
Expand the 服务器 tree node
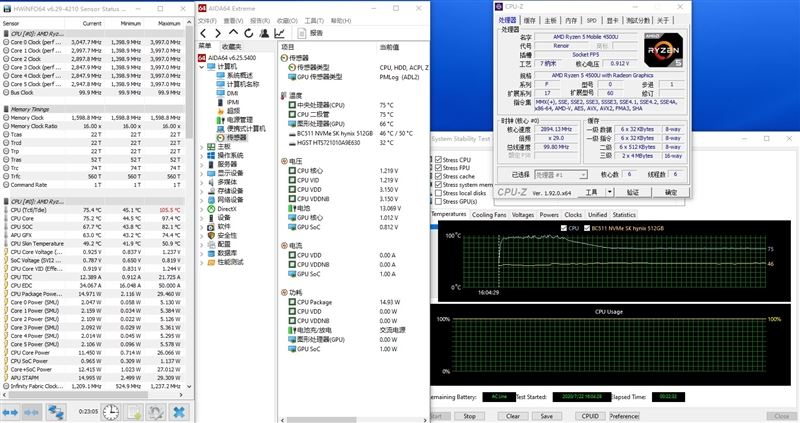coord(202,164)
